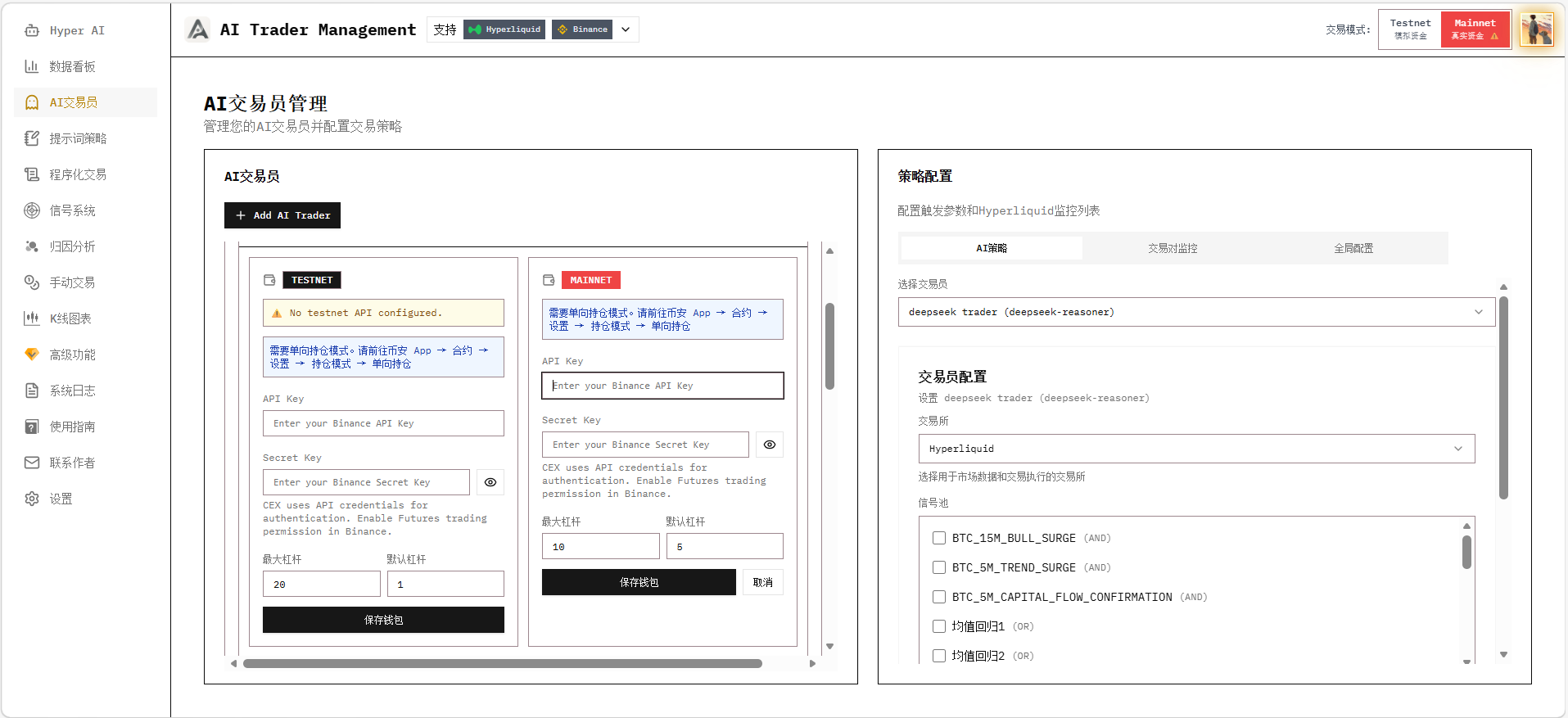
Task: Click the AI交易员 panel horizontal scrollbar
Action: [503, 663]
